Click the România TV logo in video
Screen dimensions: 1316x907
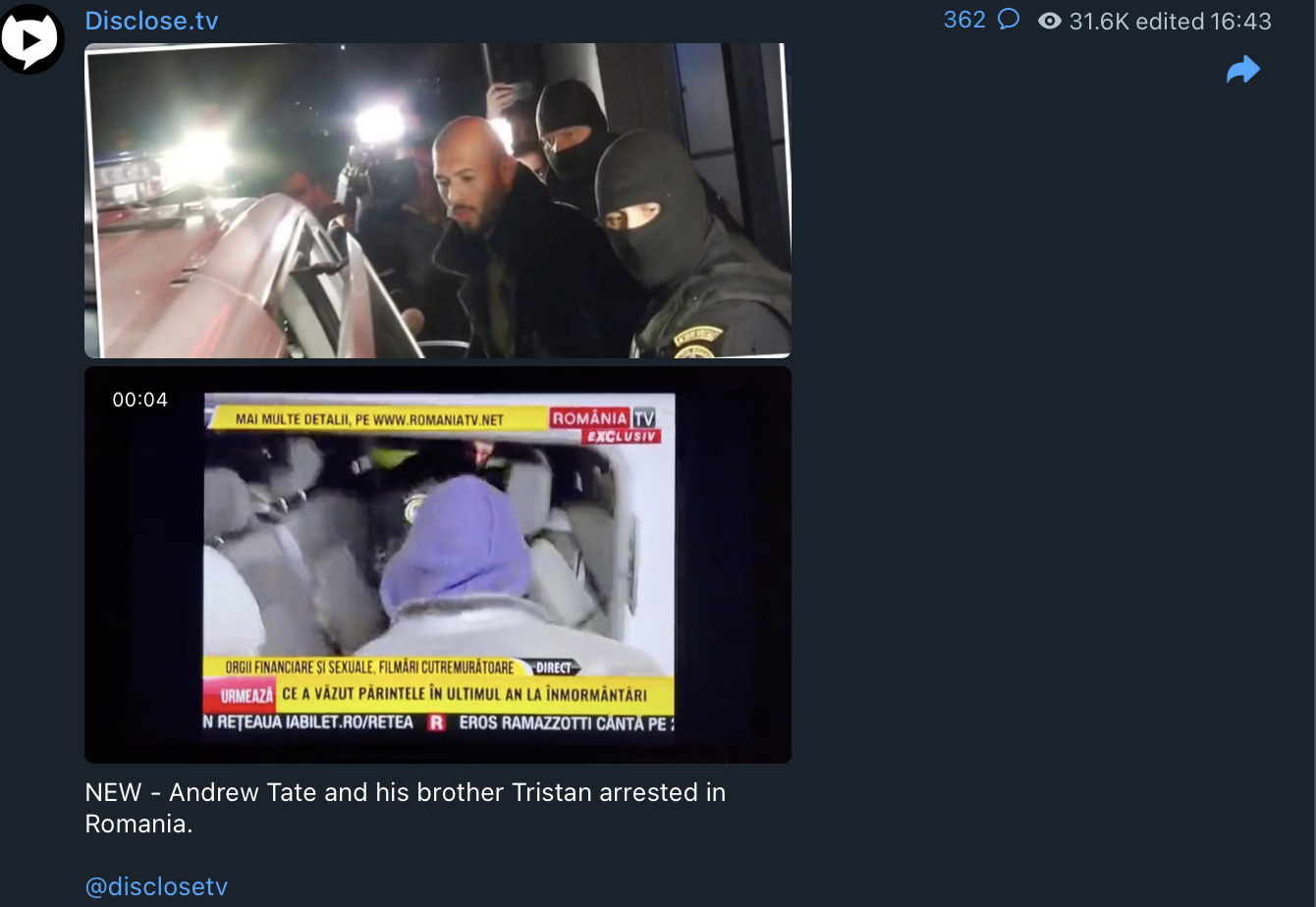point(603,418)
